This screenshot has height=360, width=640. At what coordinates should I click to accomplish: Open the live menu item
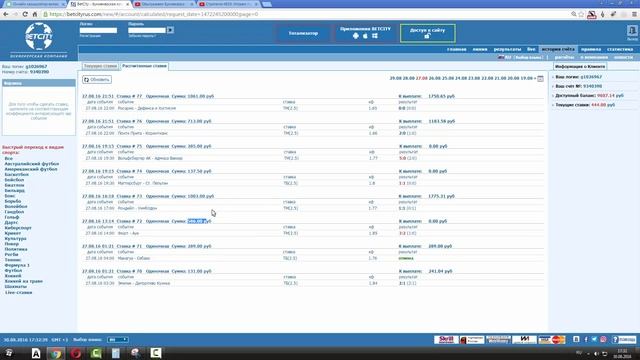click(531, 49)
